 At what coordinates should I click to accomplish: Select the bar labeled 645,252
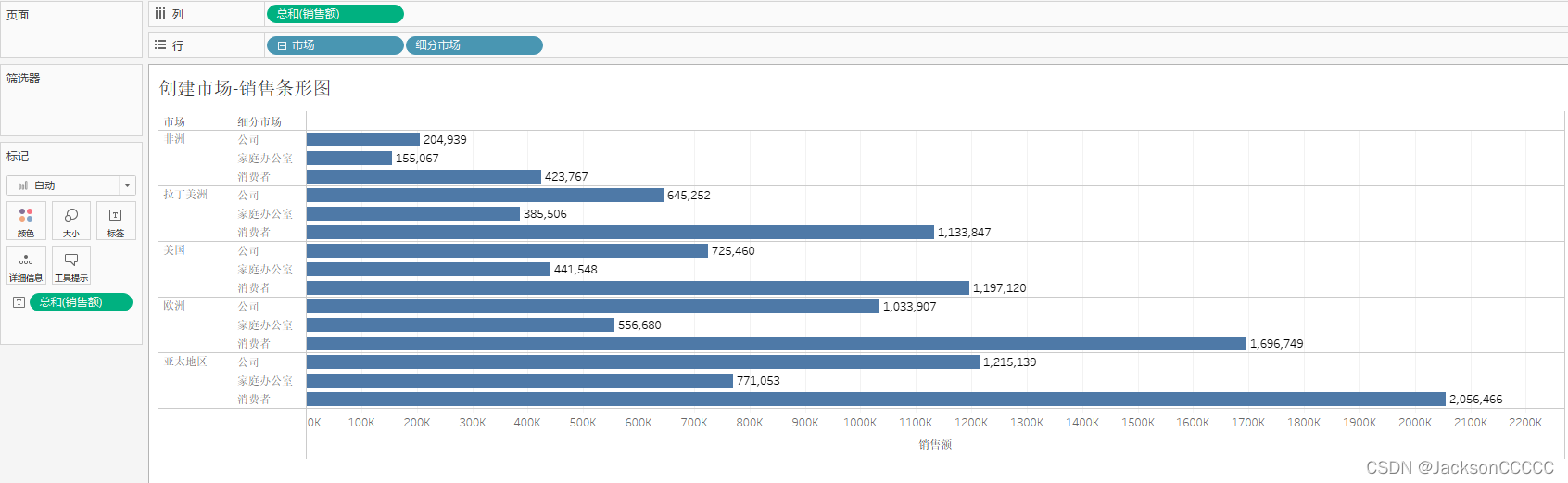pos(485,195)
